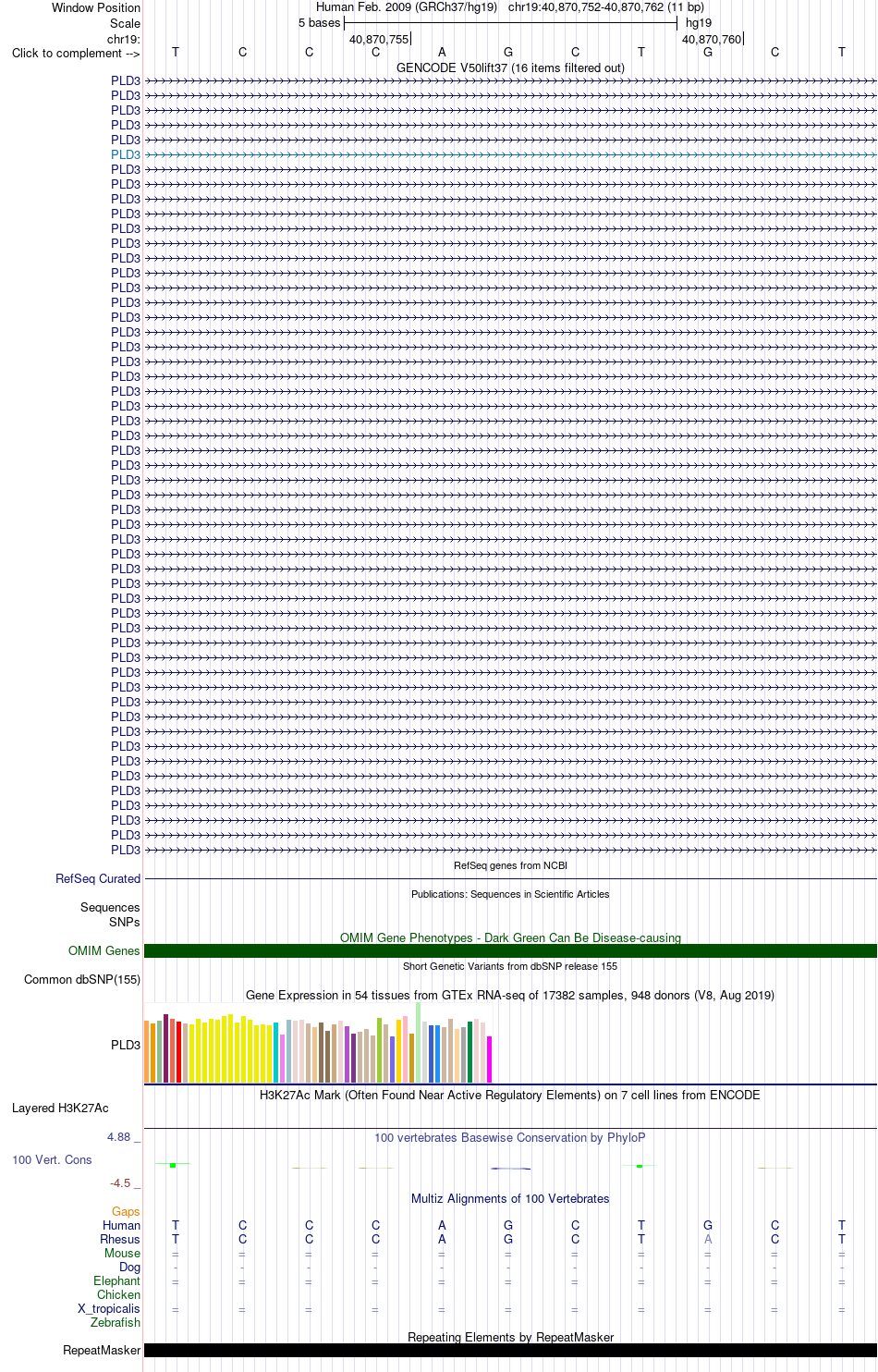
Task: Open the 100 Vert. Cons track label
Action: click(52, 1159)
